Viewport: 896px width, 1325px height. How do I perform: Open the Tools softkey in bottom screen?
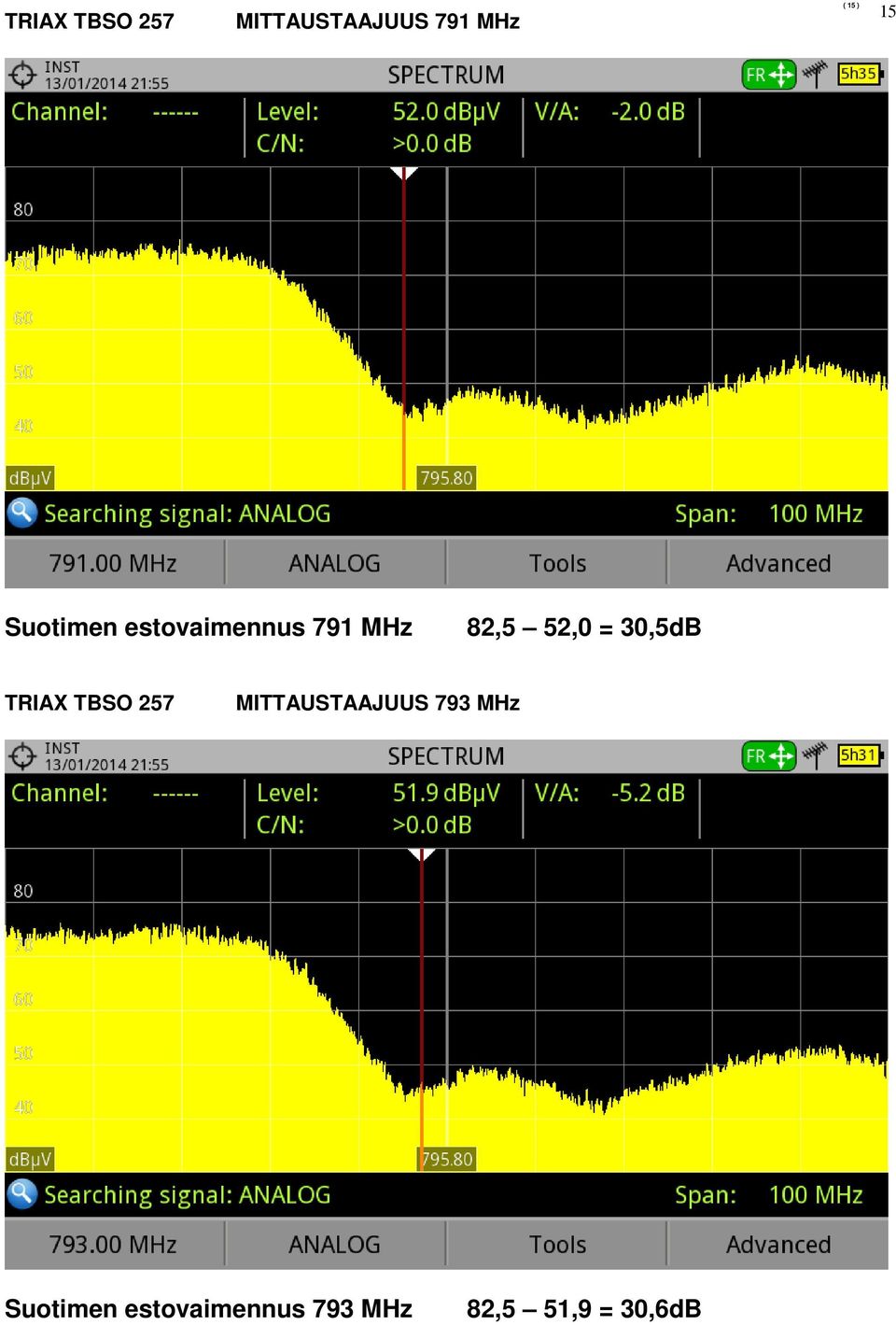(x=557, y=1245)
